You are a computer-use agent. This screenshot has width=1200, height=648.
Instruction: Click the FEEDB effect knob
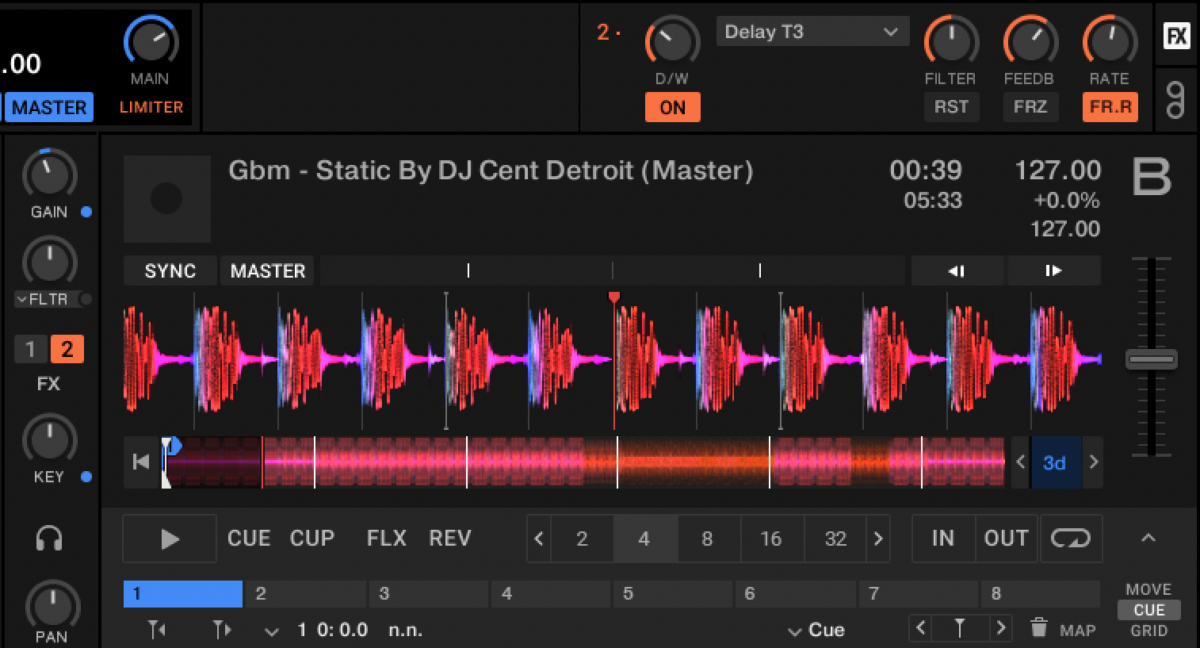coord(1030,41)
